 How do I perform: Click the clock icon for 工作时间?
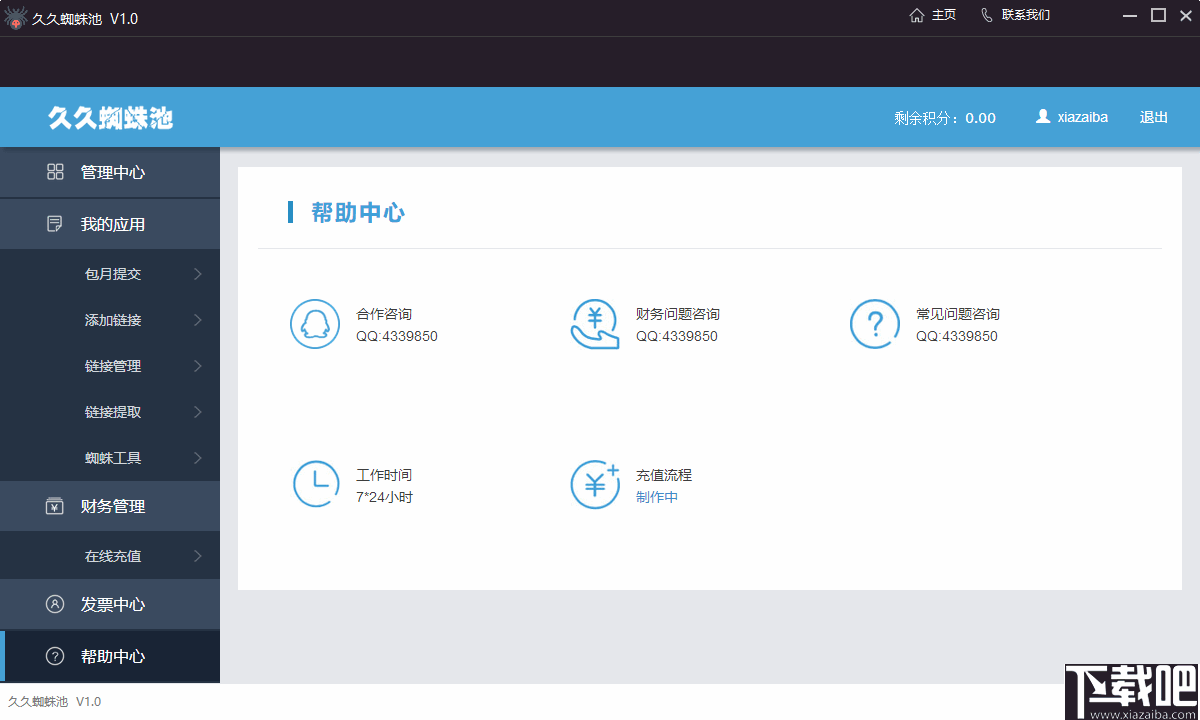tap(316, 484)
